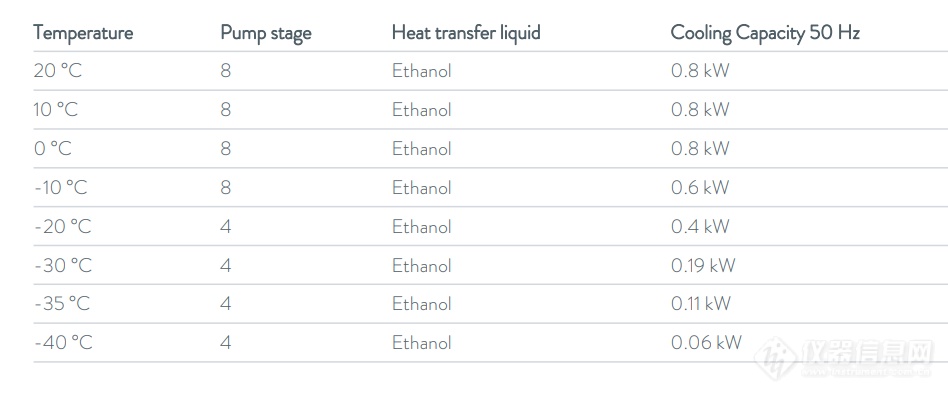Select the Heat transfer liquid header
This screenshot has height=394, width=948.
coord(466,33)
